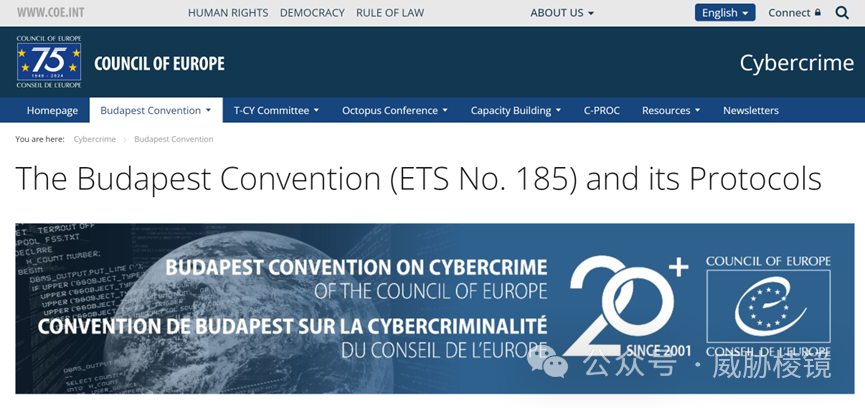This screenshot has width=865, height=408.
Task: Click the Council of Europe 75 logo
Action: (x=49, y=62)
